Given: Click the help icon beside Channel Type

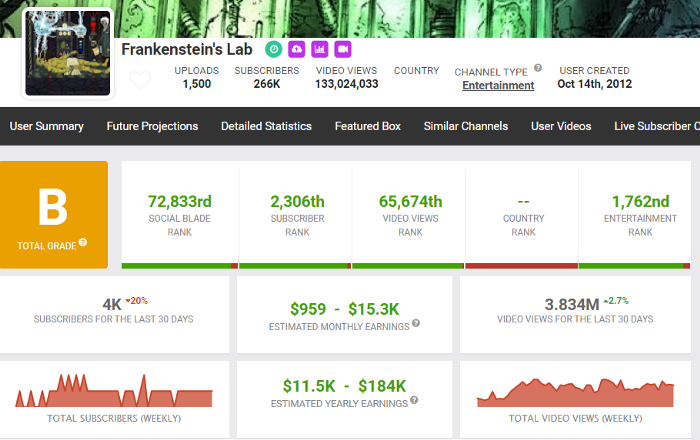Looking at the screenshot, I should pos(538,68).
